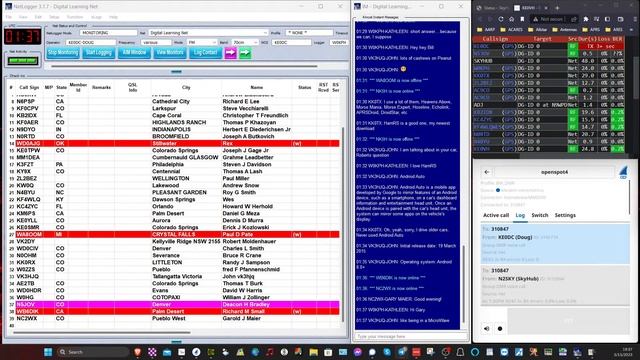Open the Mode dropdown set to FM

point(202,42)
